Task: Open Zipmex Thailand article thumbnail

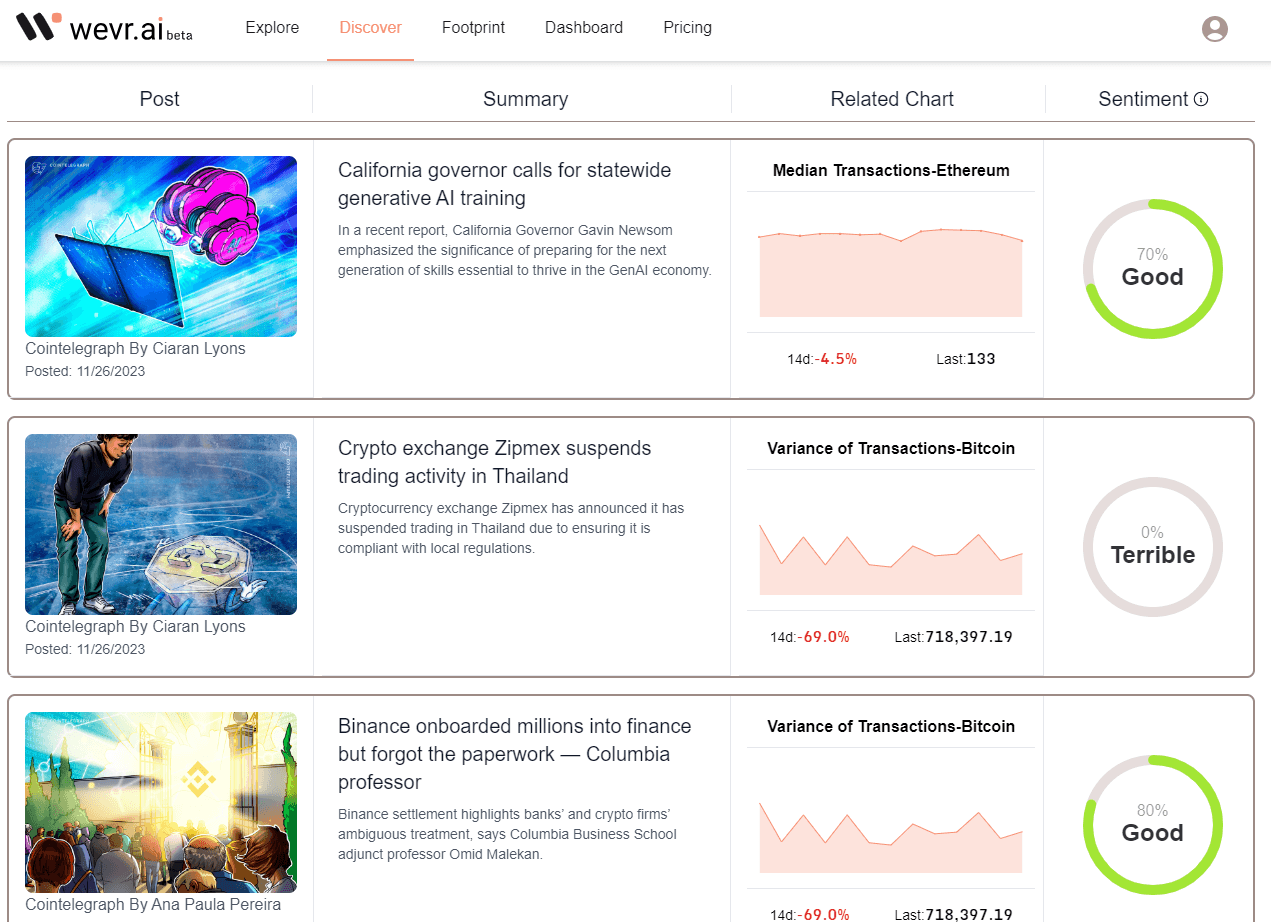Action: (x=161, y=524)
